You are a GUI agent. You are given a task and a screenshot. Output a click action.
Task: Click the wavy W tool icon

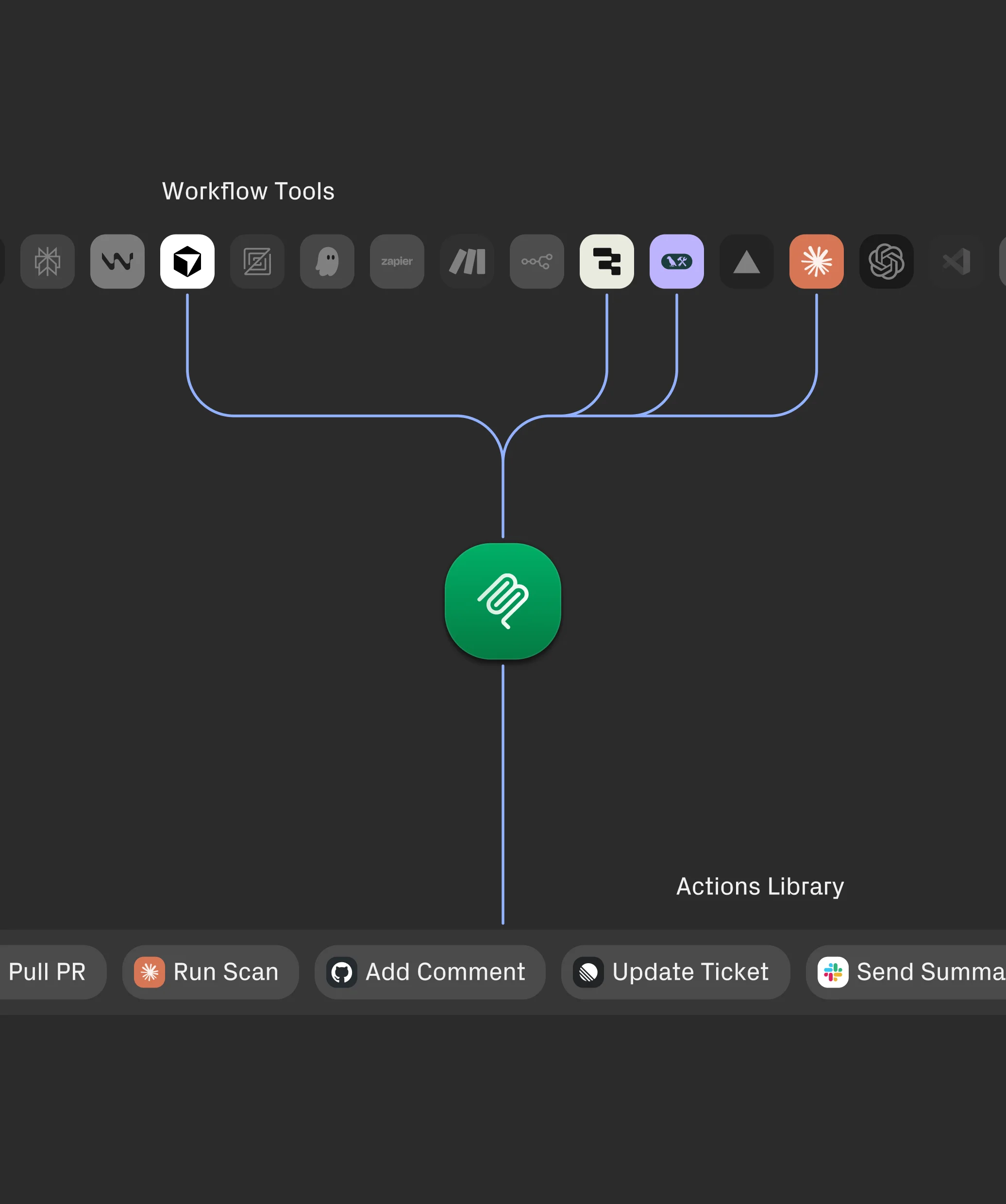click(117, 262)
